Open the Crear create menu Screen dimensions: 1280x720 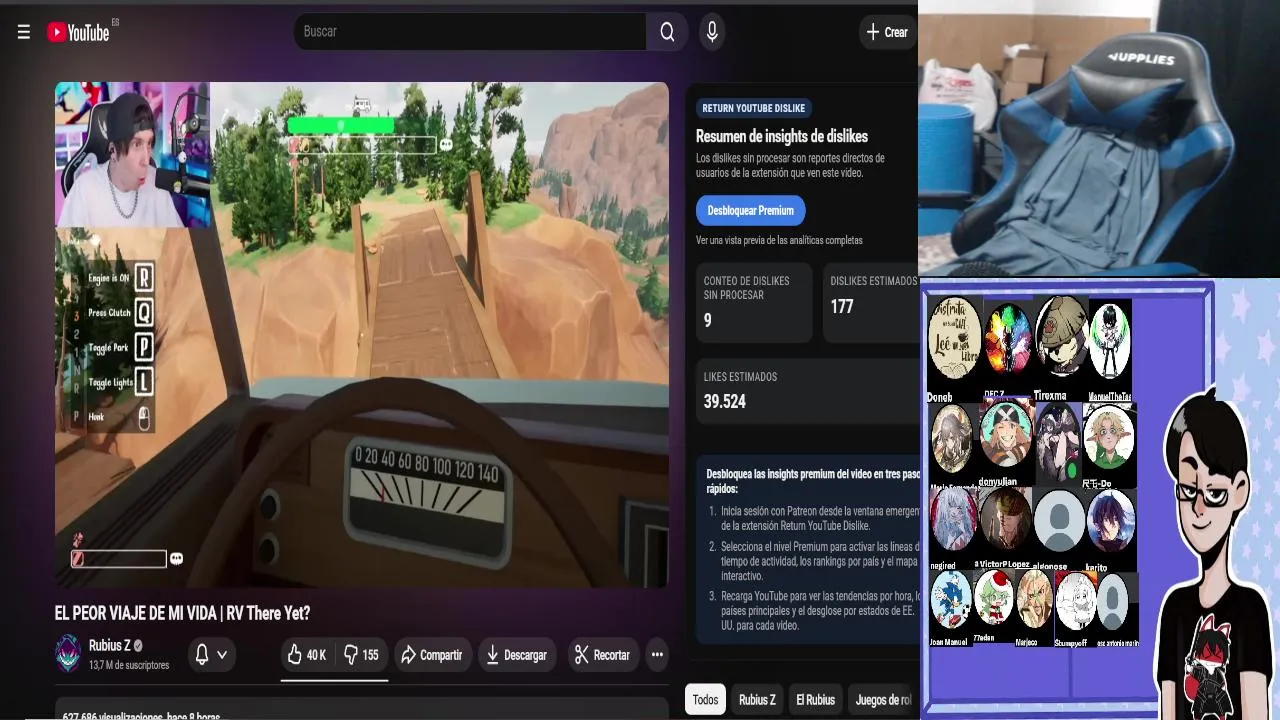pyautogui.click(x=887, y=32)
